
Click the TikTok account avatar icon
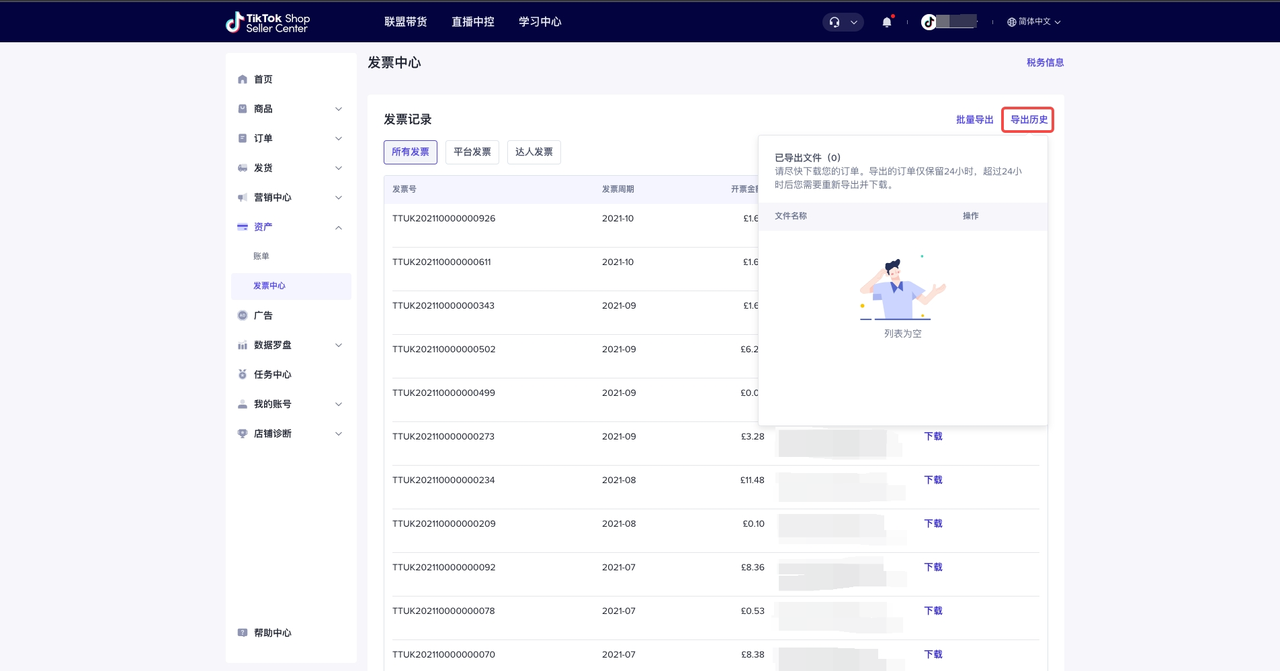tap(929, 22)
